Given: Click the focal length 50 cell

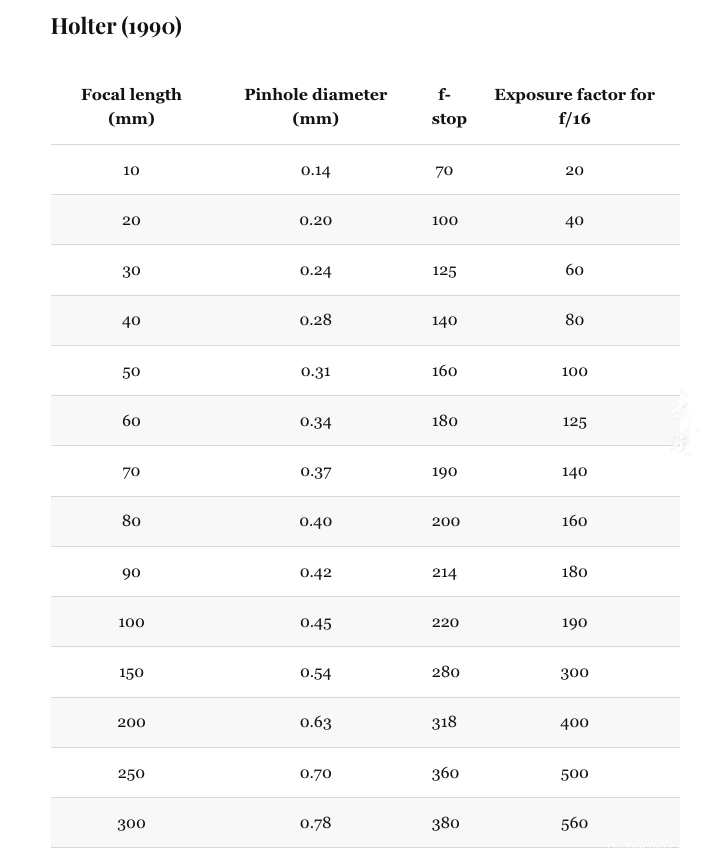Looking at the screenshot, I should [131, 371].
